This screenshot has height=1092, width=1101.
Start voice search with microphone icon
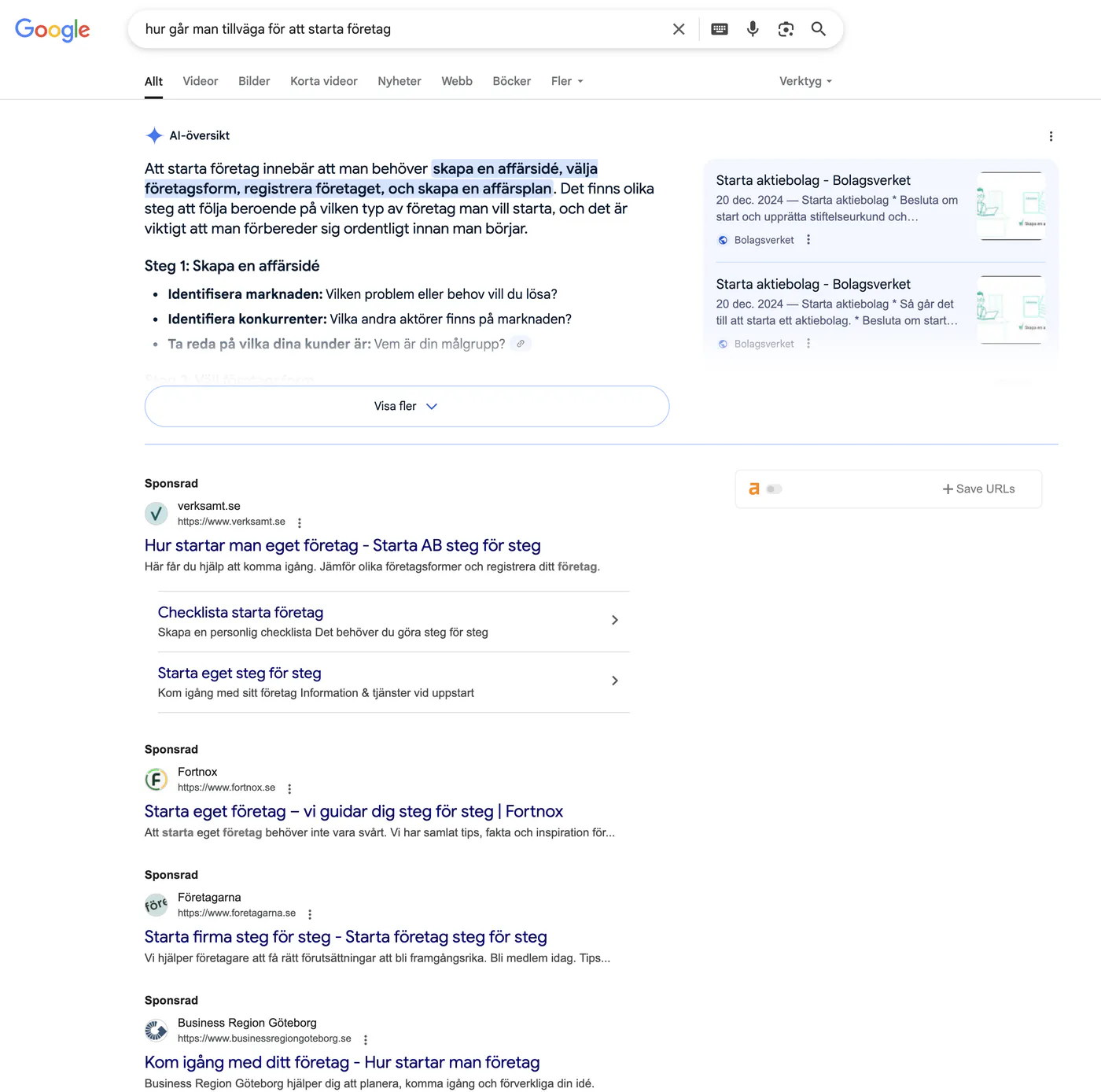(753, 29)
